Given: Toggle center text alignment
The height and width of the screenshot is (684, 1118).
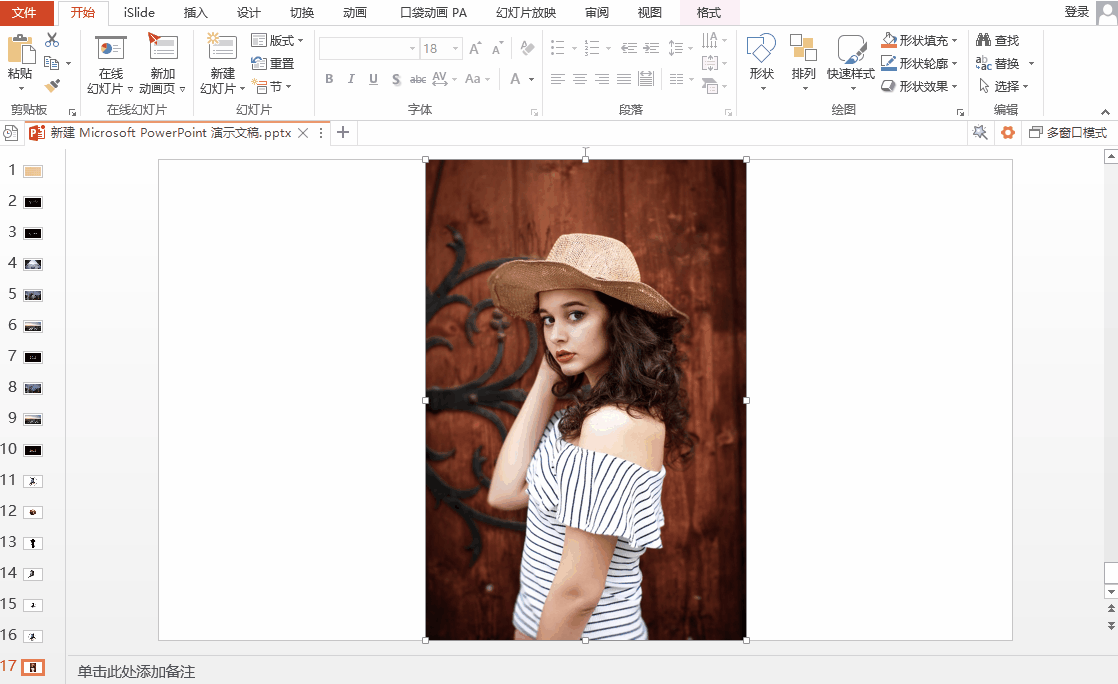Looking at the screenshot, I should [580, 79].
